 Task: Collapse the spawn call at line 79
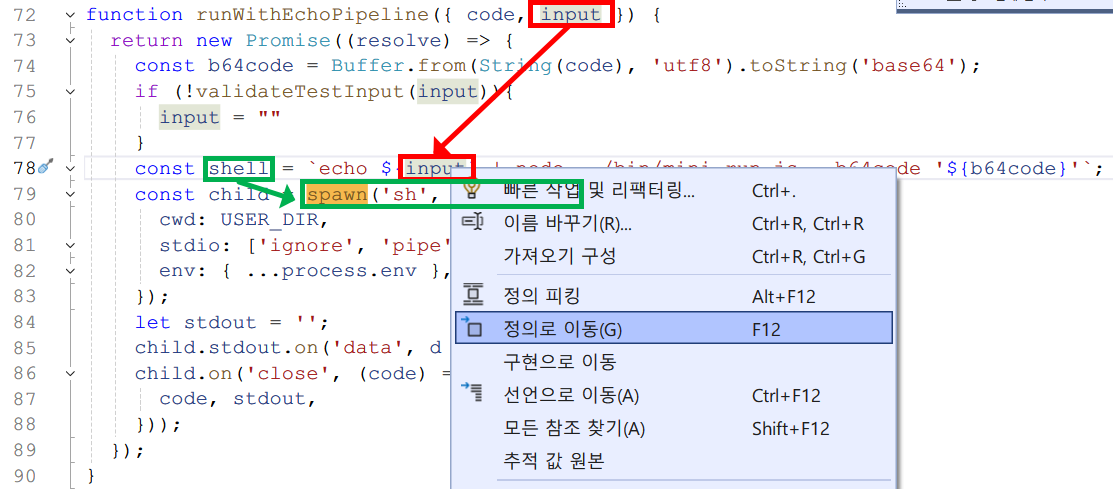coord(70,194)
